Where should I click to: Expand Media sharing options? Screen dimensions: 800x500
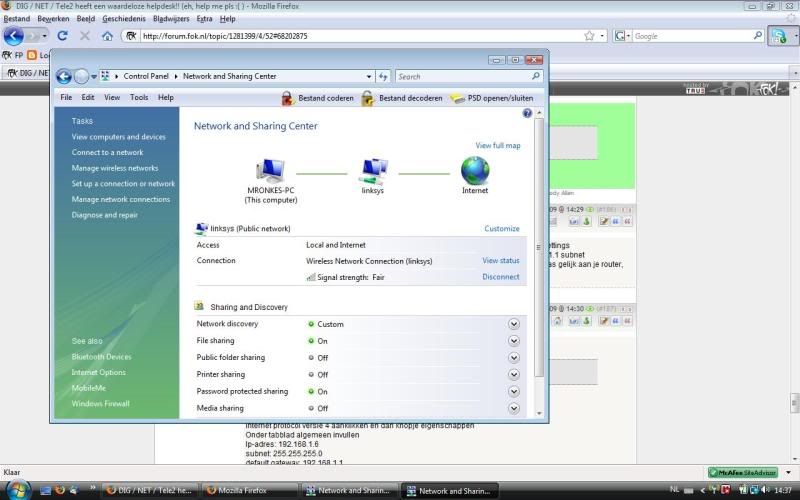pyautogui.click(x=514, y=408)
